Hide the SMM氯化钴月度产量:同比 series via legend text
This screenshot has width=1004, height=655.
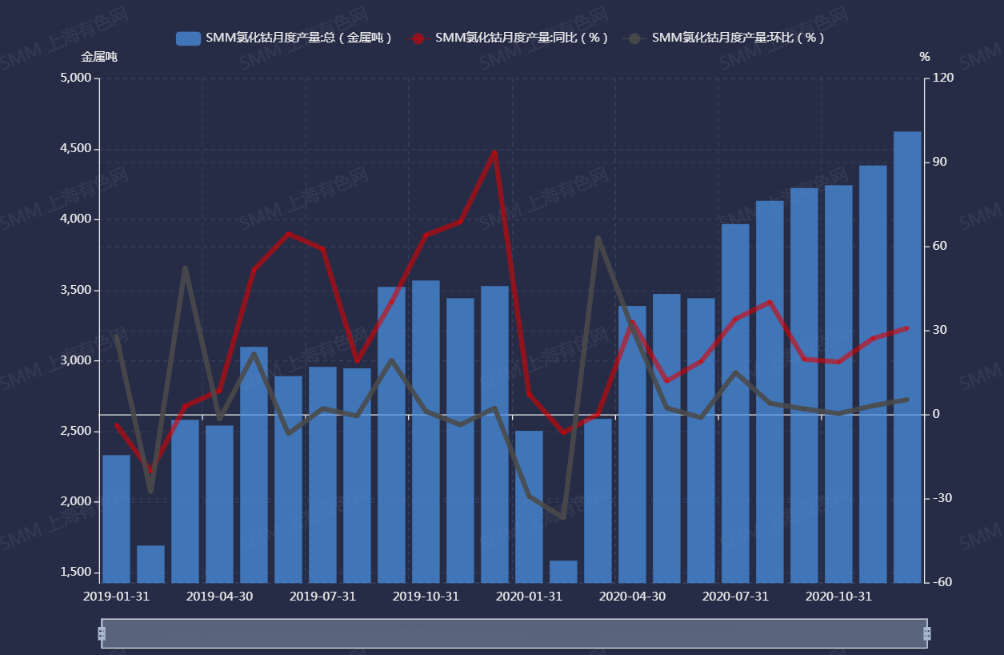(x=521, y=38)
